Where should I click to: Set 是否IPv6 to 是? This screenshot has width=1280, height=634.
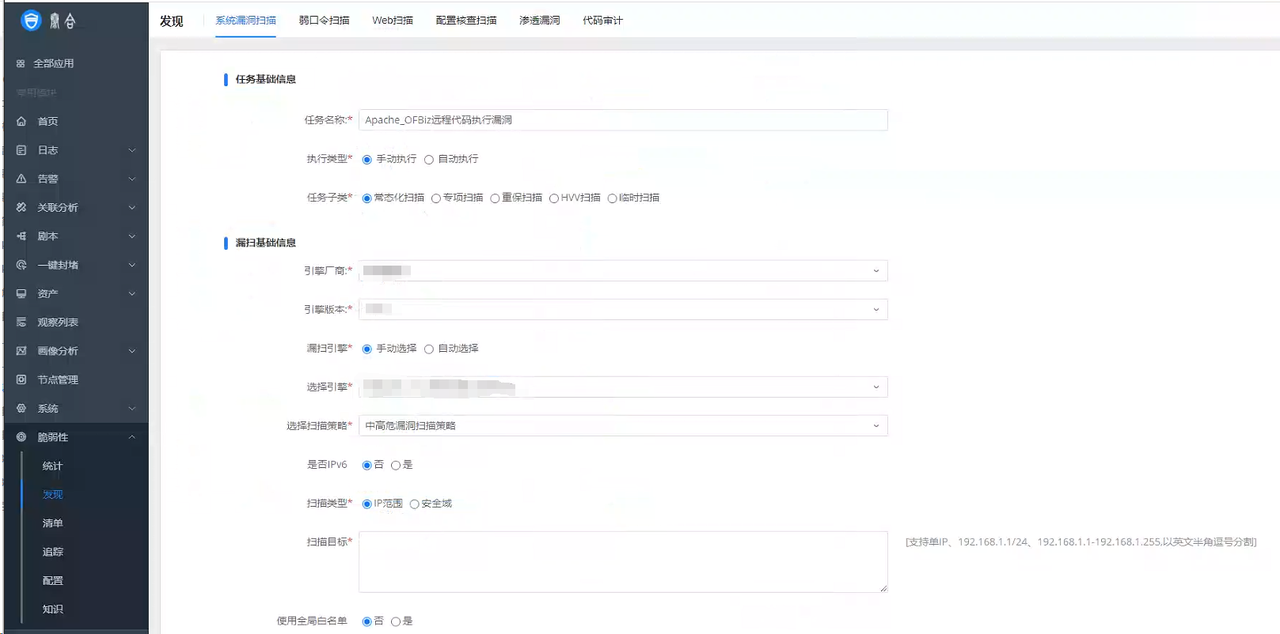(x=396, y=464)
